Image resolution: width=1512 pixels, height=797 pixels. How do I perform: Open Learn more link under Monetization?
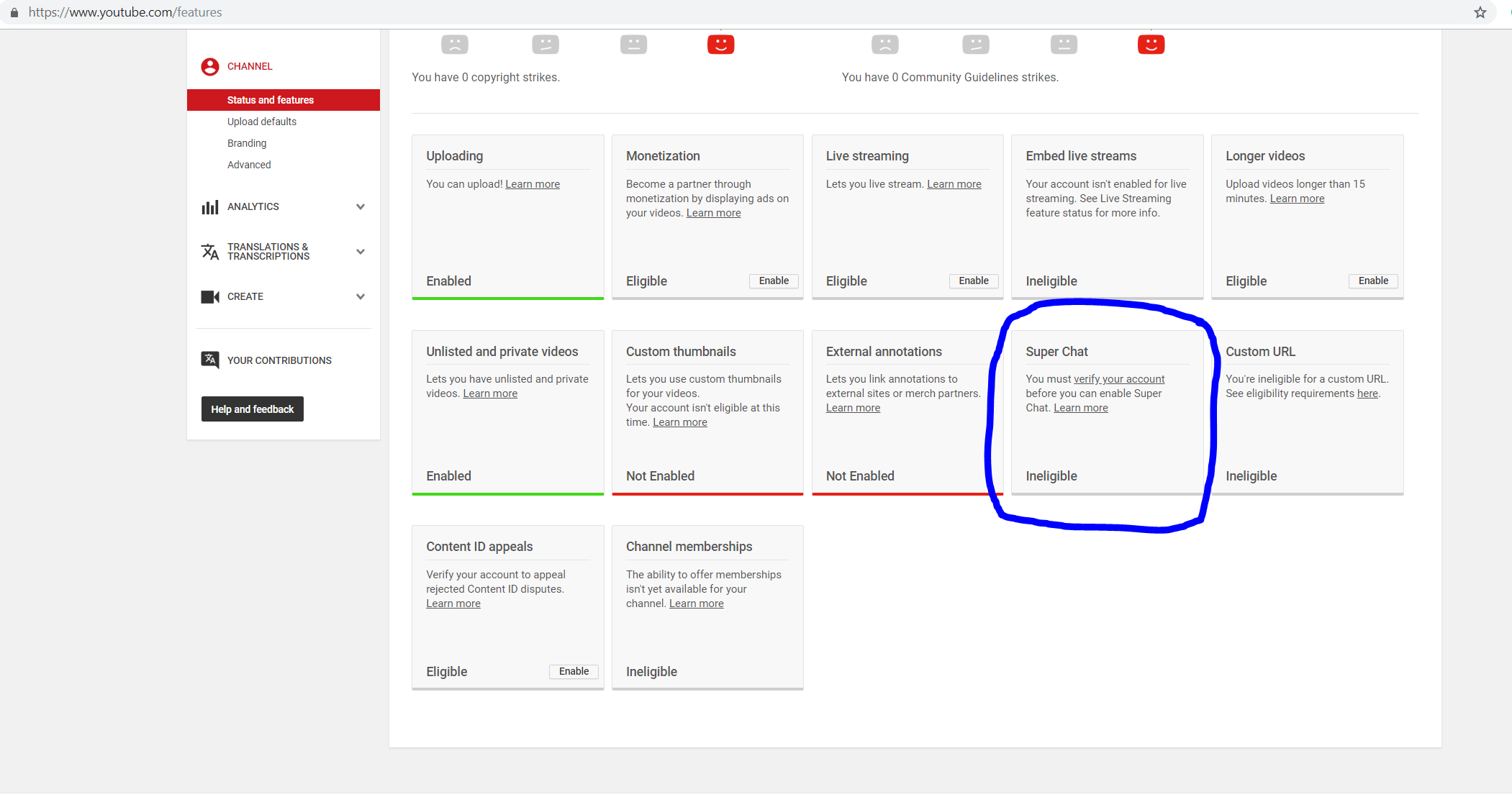(x=713, y=213)
